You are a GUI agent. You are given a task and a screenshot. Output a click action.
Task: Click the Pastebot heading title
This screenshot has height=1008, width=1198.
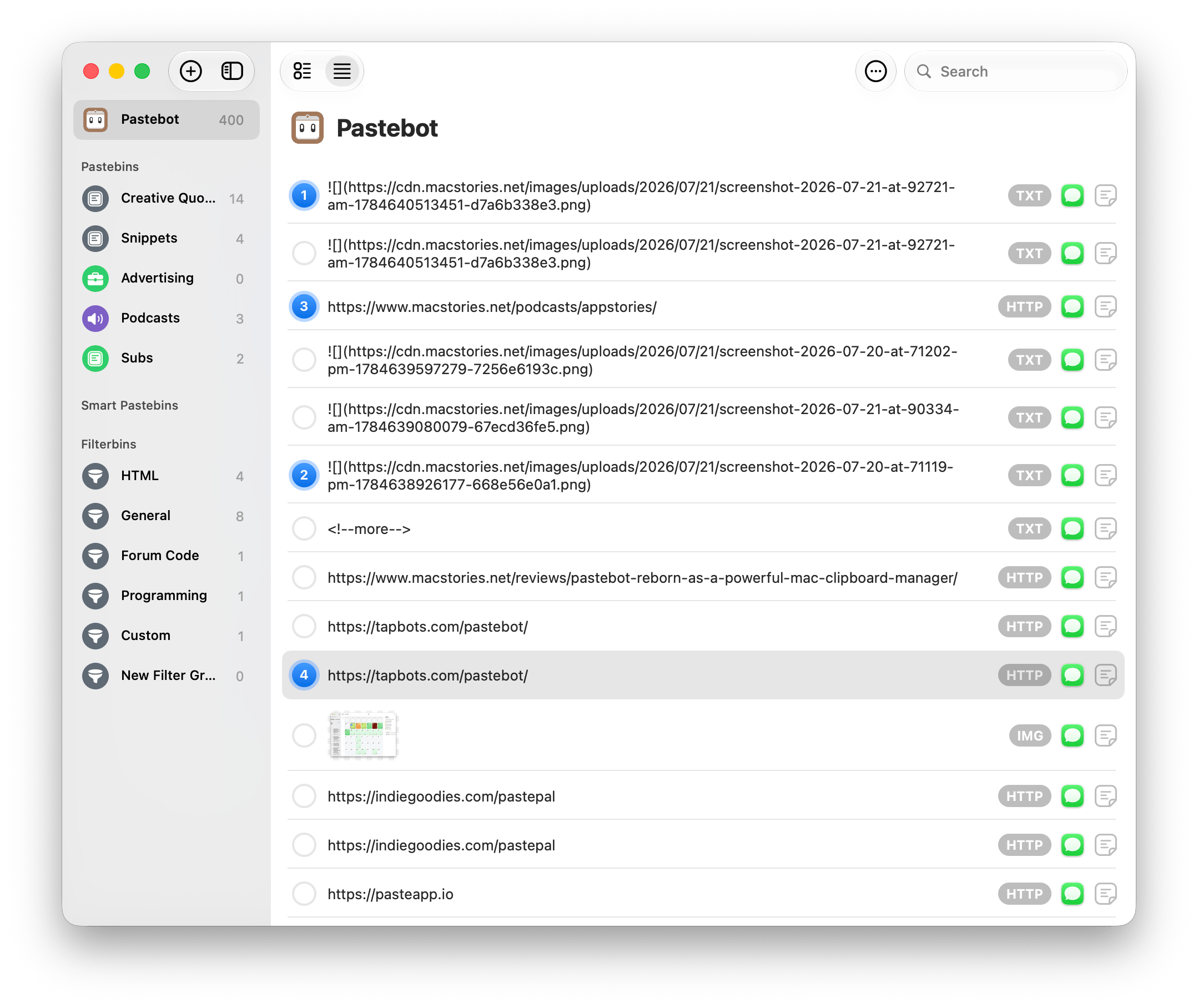click(387, 128)
